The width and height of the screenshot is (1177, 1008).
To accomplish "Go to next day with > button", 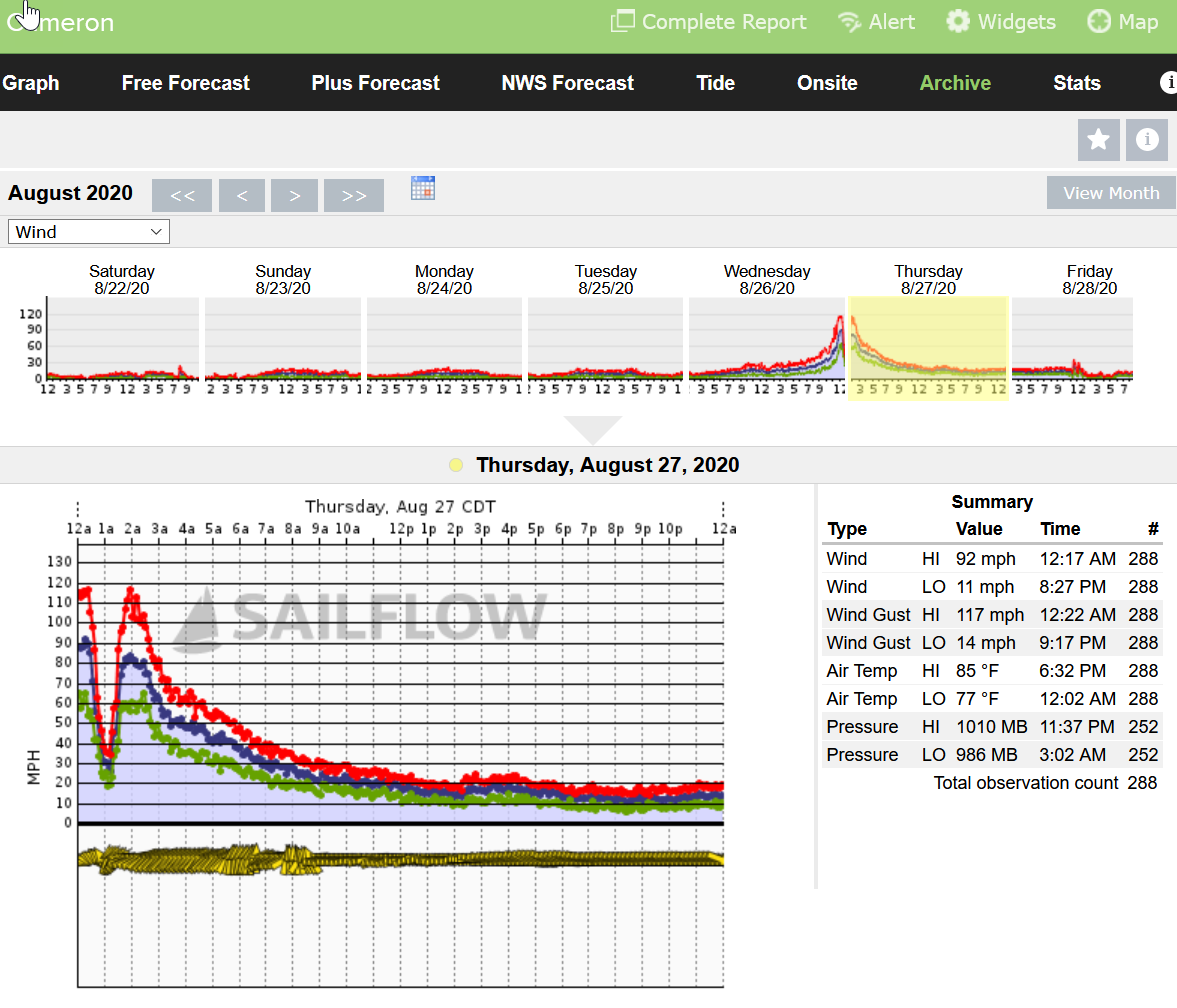I will point(294,196).
